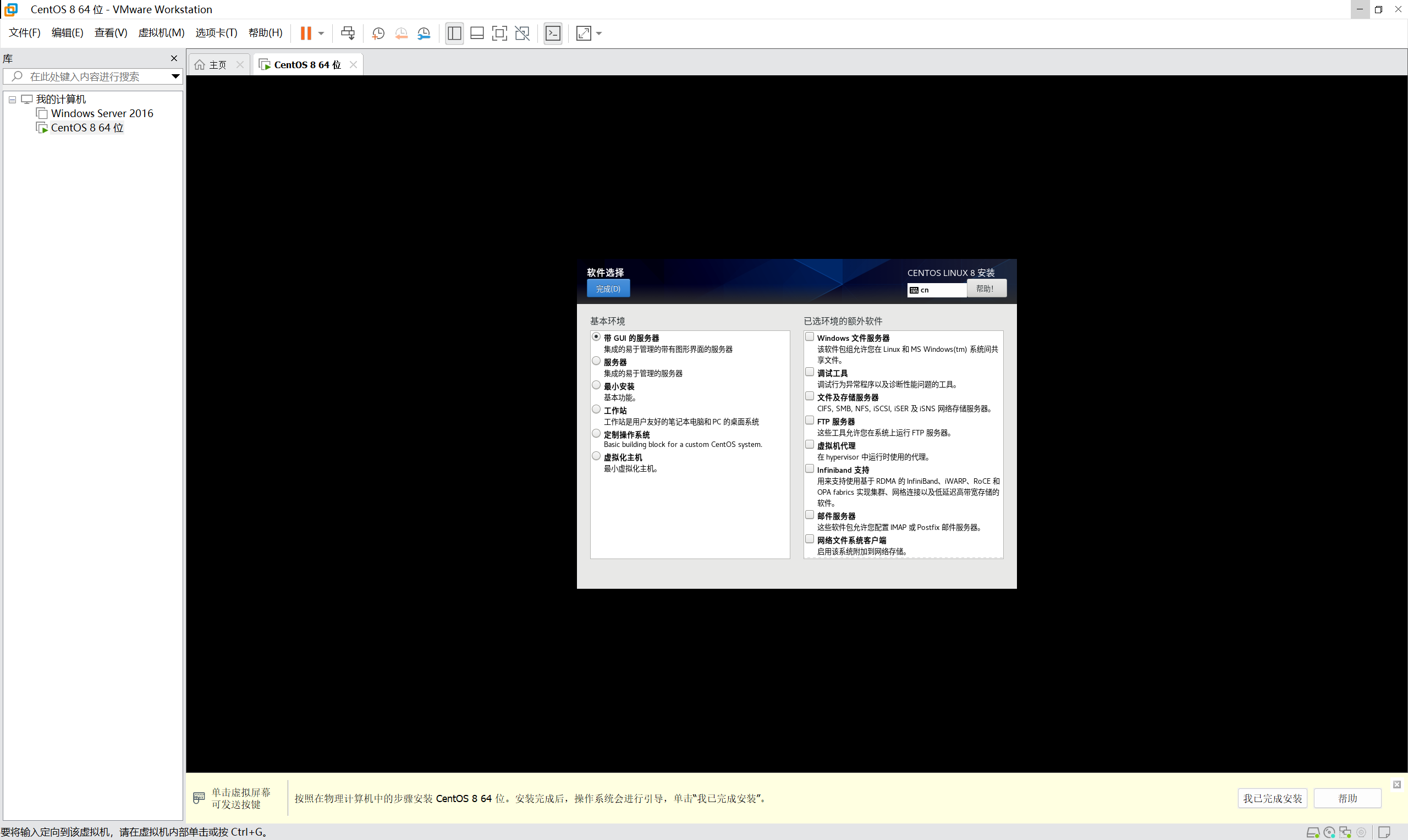Open the library search dropdown arrow

175,76
